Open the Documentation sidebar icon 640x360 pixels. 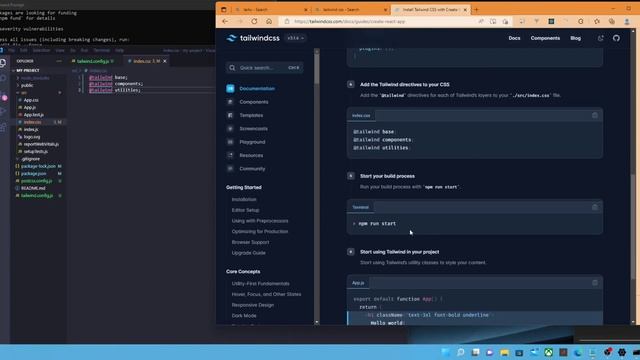230,89
